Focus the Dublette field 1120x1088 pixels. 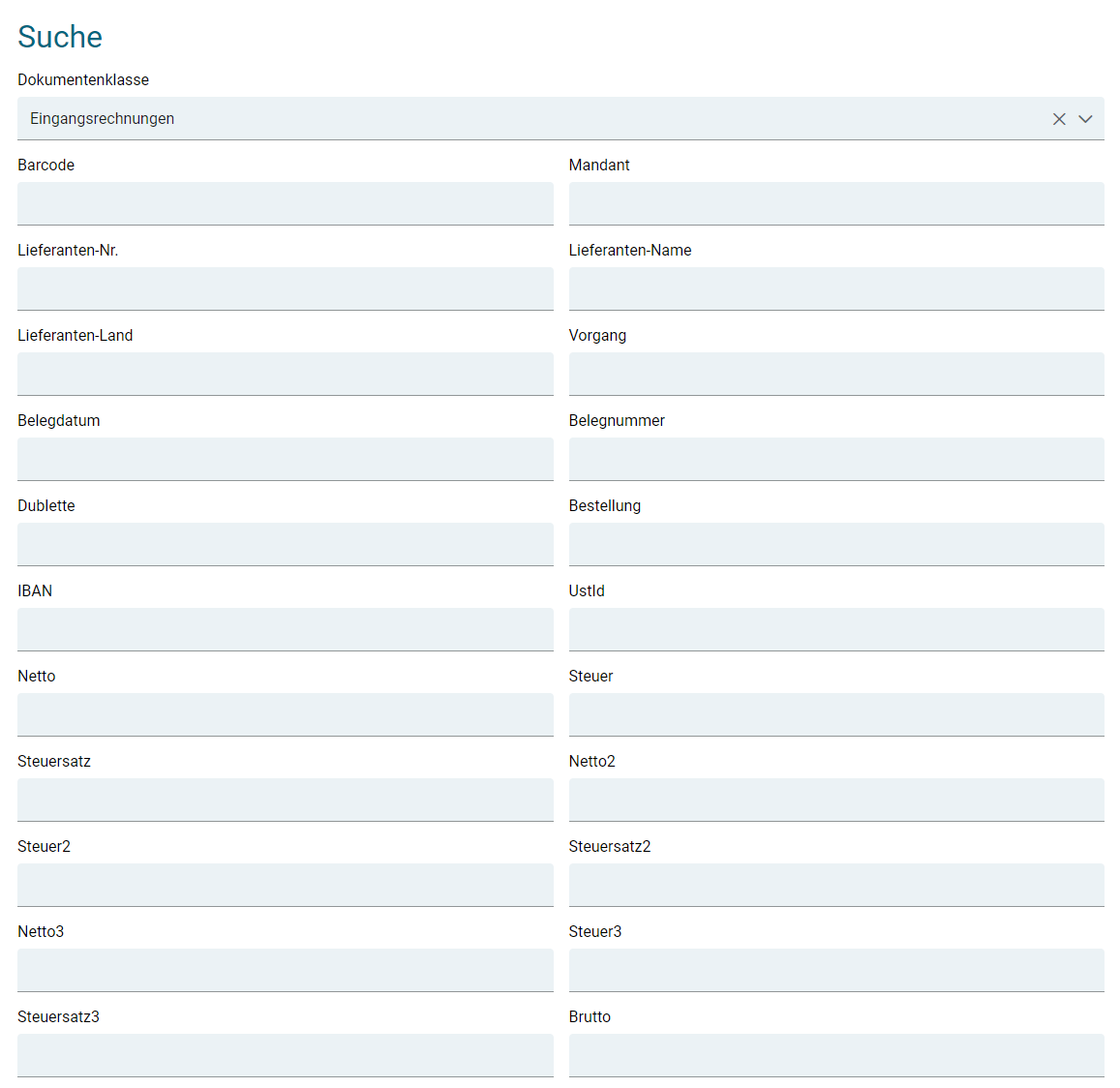pyautogui.click(x=285, y=544)
